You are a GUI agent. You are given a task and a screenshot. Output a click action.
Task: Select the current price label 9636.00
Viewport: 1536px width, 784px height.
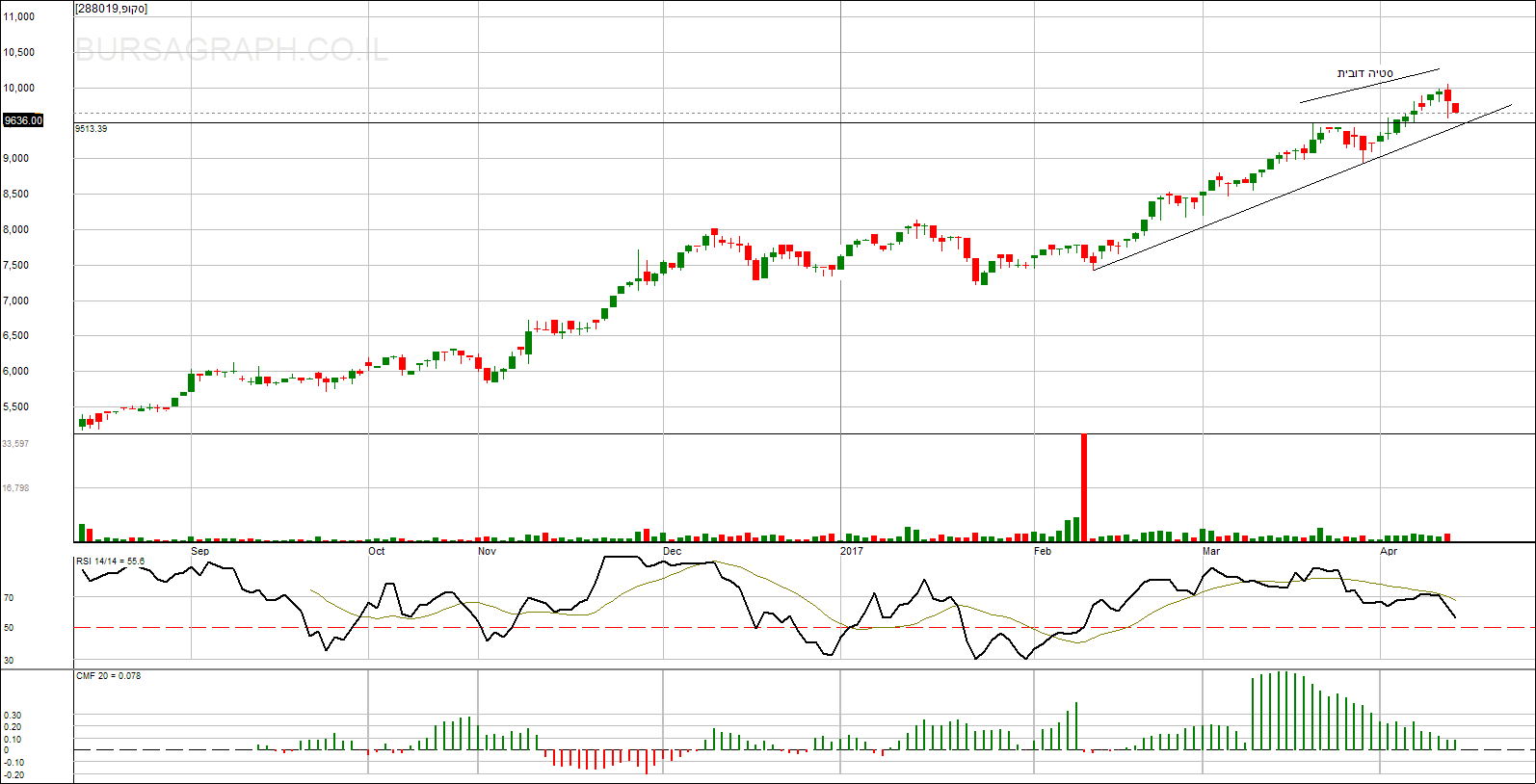pyautogui.click(x=23, y=120)
